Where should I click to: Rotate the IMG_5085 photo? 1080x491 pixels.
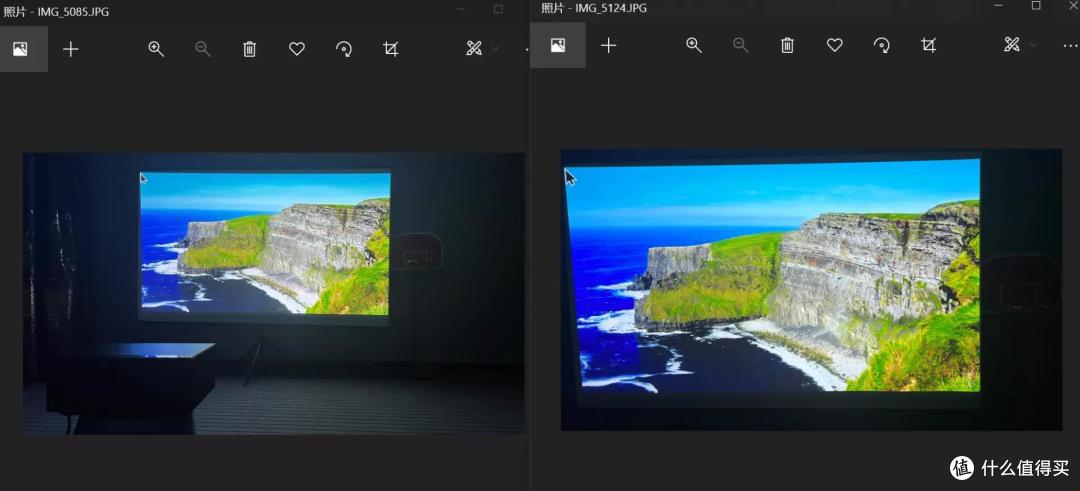(344, 49)
